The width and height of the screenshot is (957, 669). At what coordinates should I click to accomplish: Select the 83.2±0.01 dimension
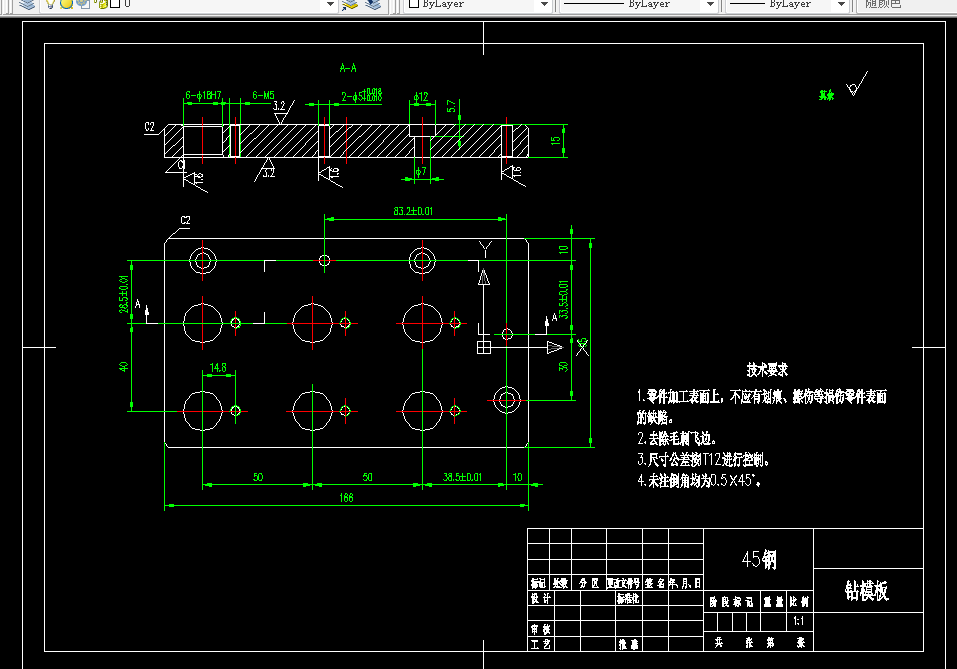[413, 211]
